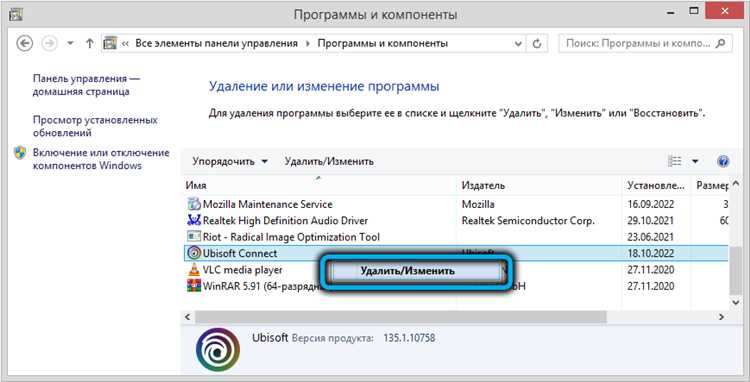Go up one level arrow
The height and width of the screenshot is (382, 750).
tap(89, 44)
